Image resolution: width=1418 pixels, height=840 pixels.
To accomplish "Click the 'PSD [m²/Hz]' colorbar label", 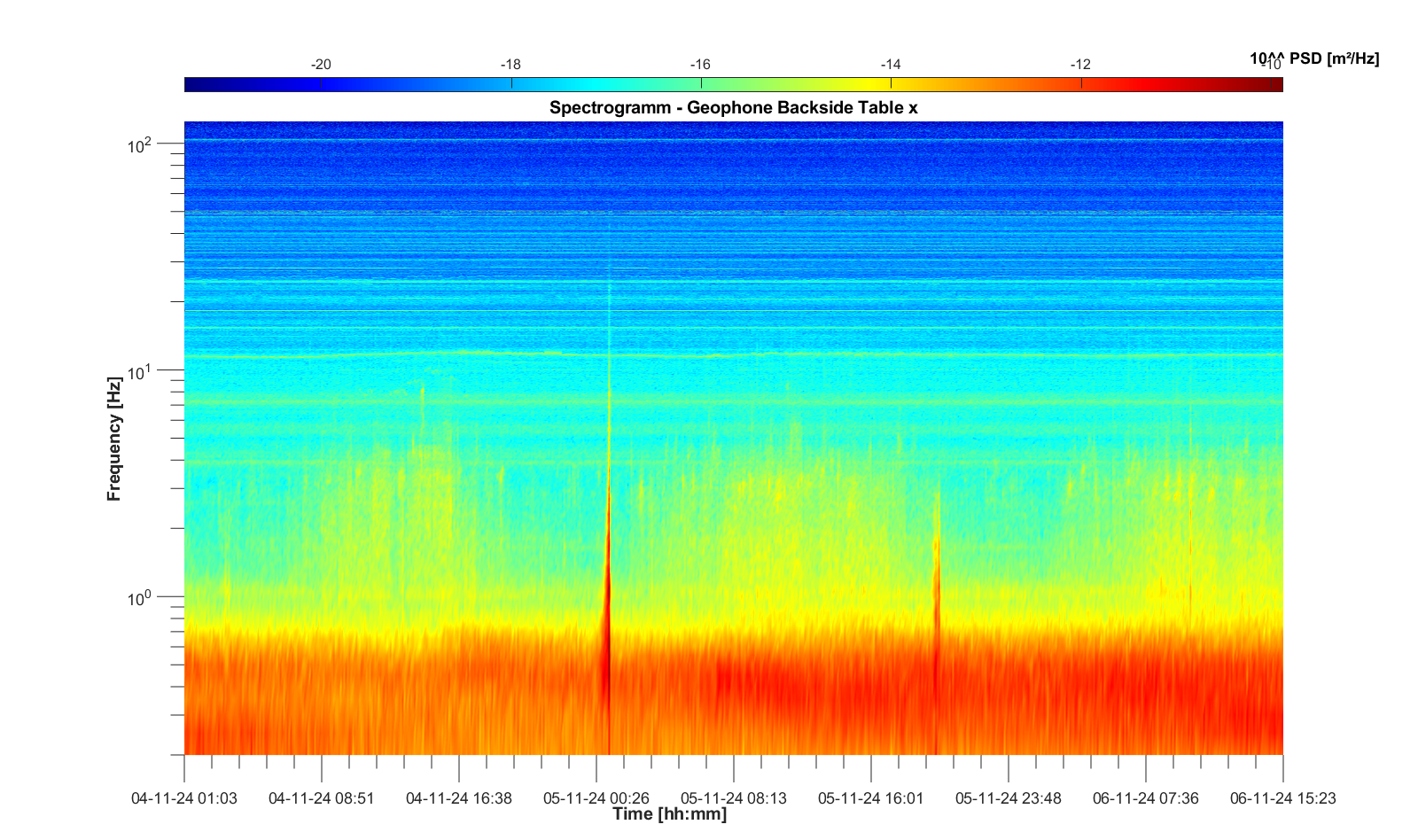I will (x=1314, y=58).
